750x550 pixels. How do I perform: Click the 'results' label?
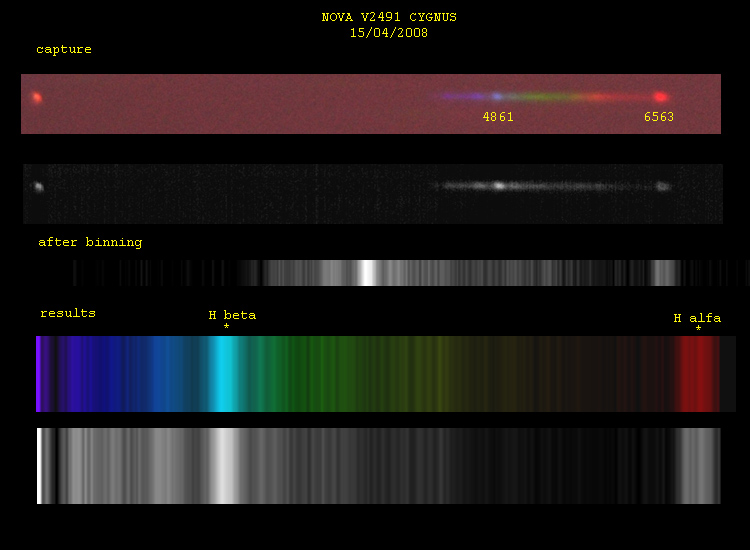click(x=68, y=313)
